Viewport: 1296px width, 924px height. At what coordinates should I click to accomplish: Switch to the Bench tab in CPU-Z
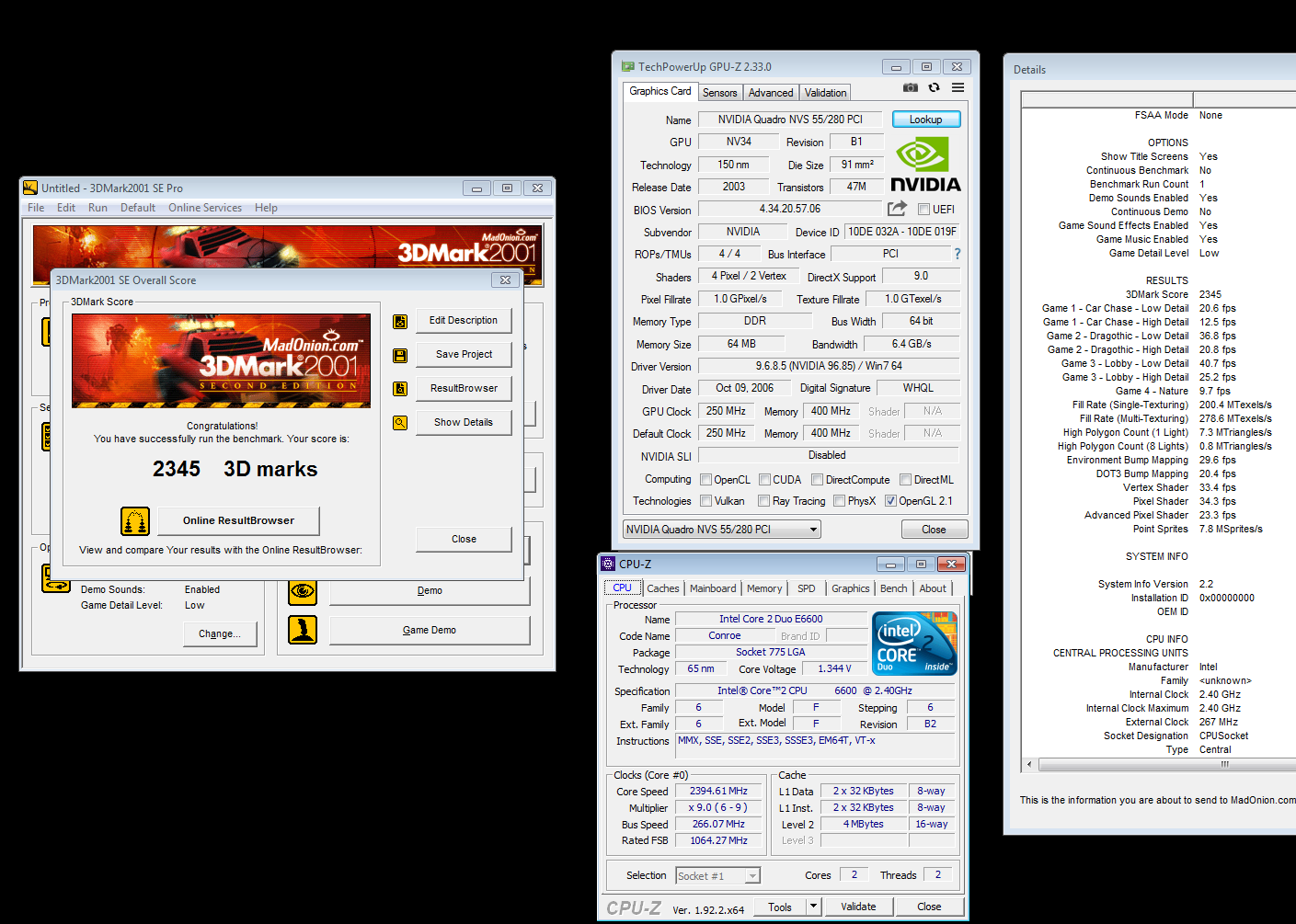pos(894,588)
